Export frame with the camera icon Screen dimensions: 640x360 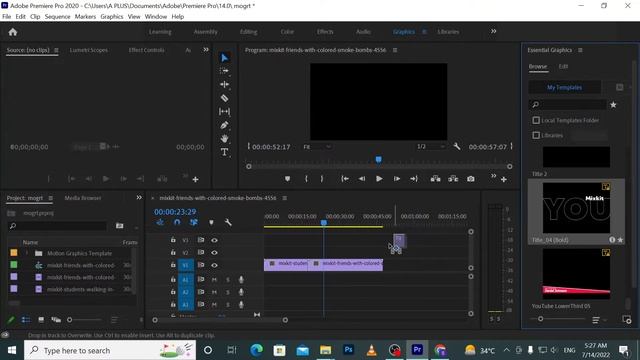pos(471,179)
